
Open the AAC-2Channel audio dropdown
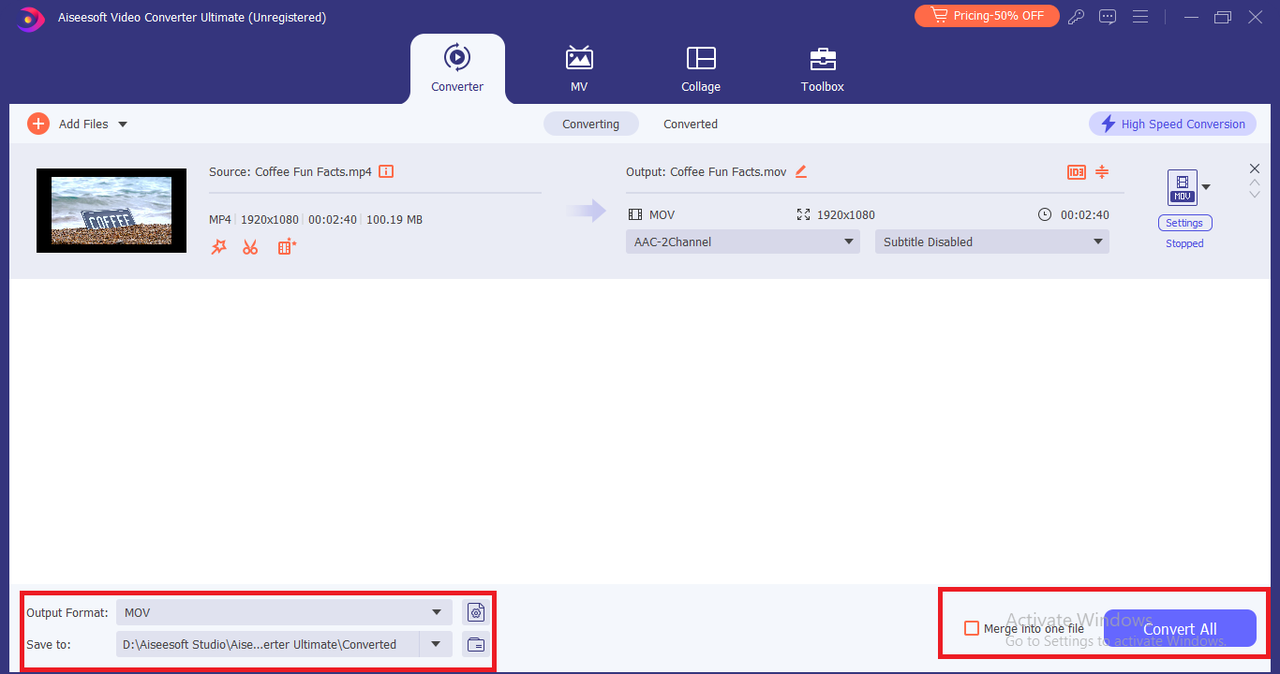tap(742, 242)
